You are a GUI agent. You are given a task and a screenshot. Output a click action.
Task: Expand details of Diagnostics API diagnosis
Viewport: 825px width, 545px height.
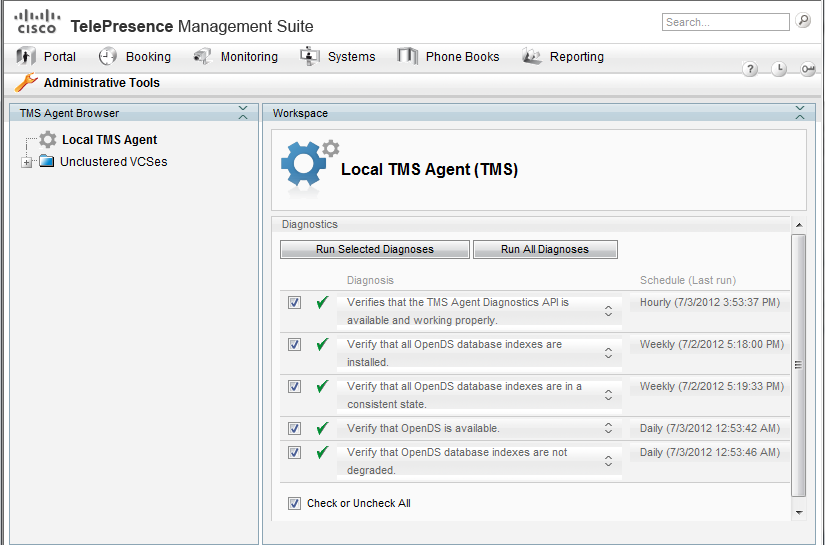point(608,311)
